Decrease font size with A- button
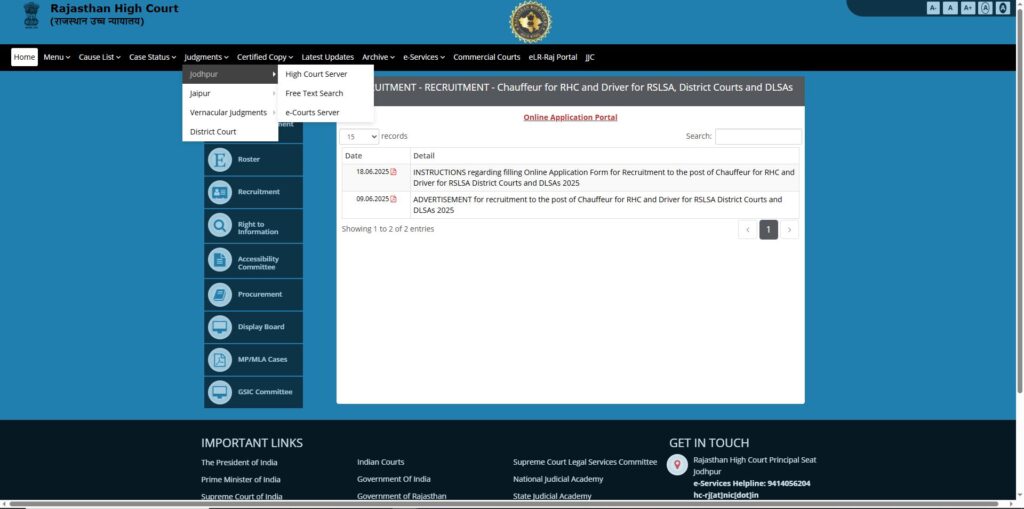Image resolution: width=1024 pixels, height=509 pixels. tap(933, 8)
